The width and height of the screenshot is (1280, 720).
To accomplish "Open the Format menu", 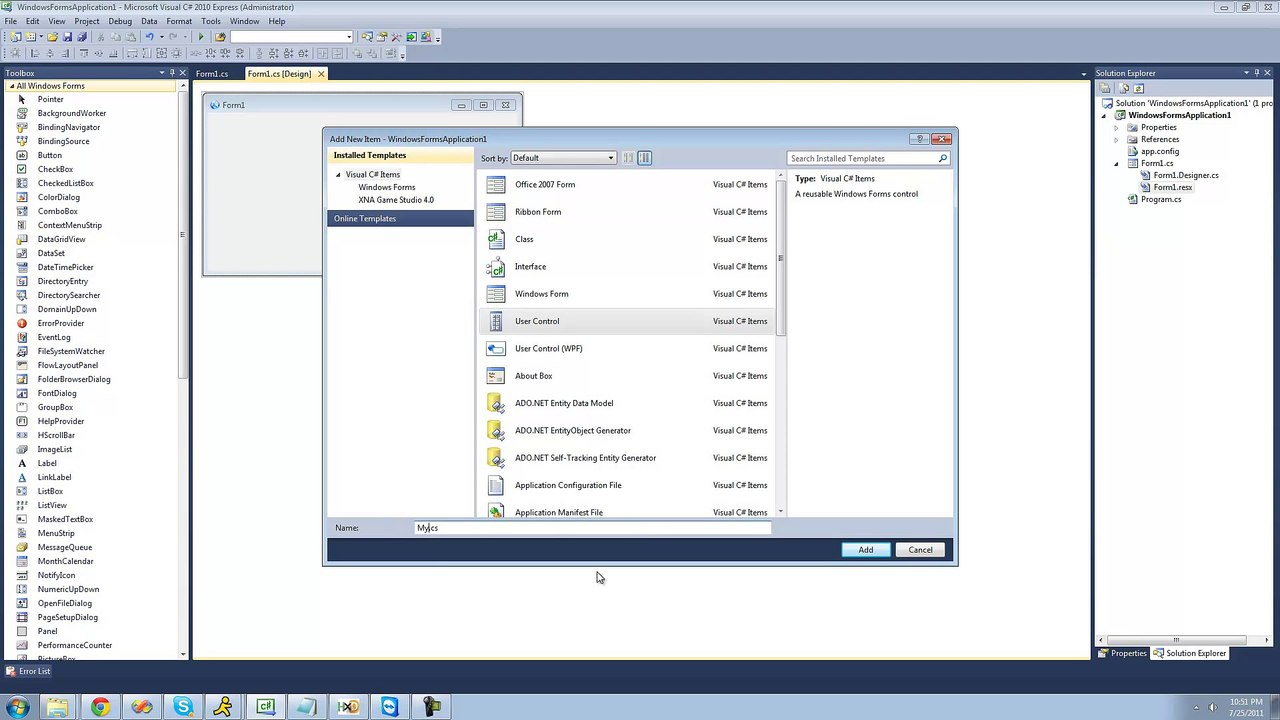I will click(179, 21).
